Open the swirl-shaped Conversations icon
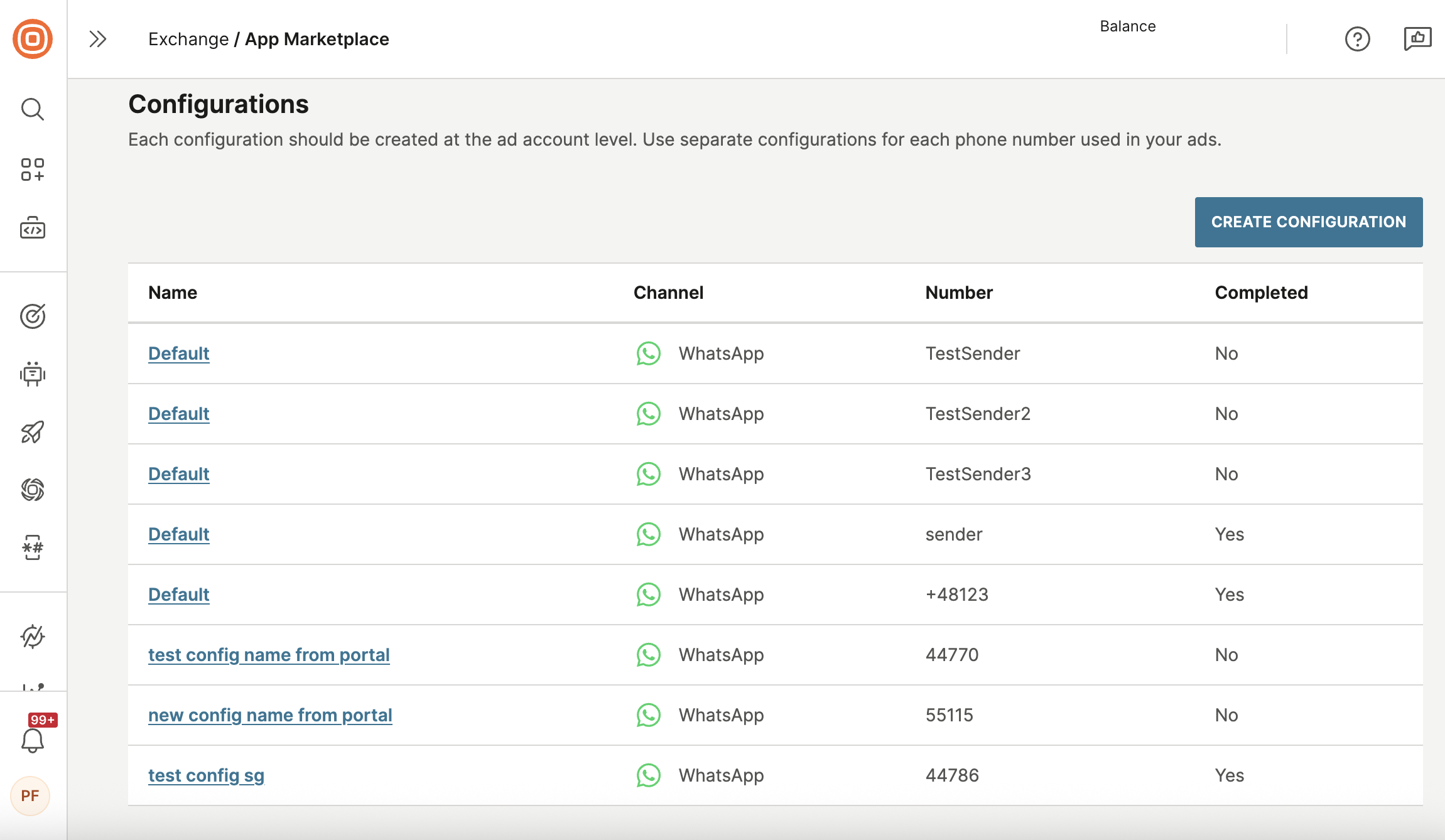 [32, 490]
